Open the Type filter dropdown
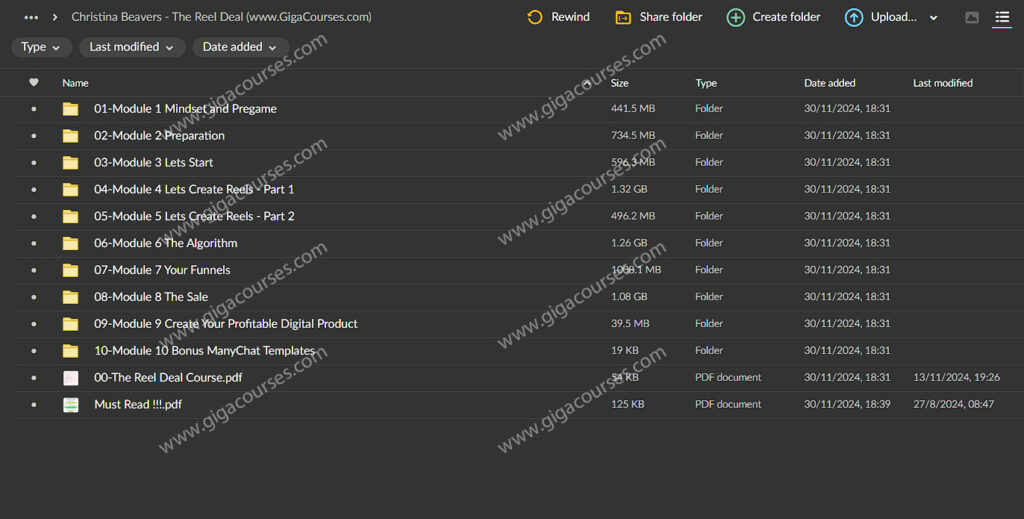The height and width of the screenshot is (519, 1024). point(41,47)
